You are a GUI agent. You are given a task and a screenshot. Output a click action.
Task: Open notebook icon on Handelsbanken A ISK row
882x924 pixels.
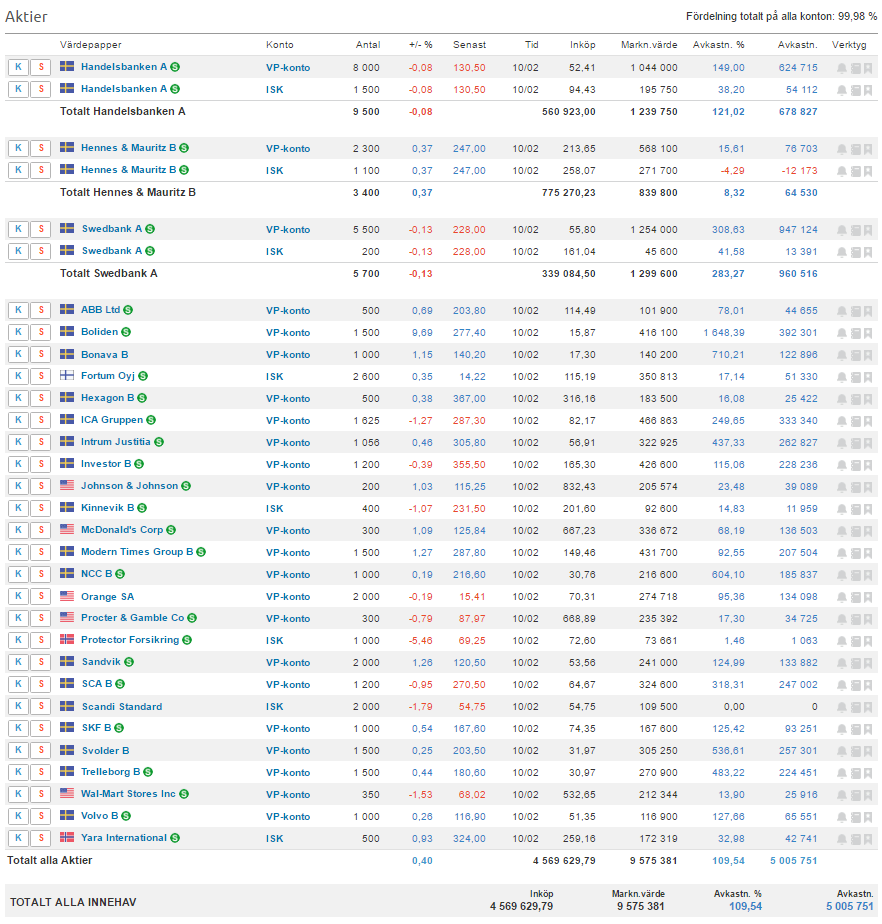click(855, 90)
